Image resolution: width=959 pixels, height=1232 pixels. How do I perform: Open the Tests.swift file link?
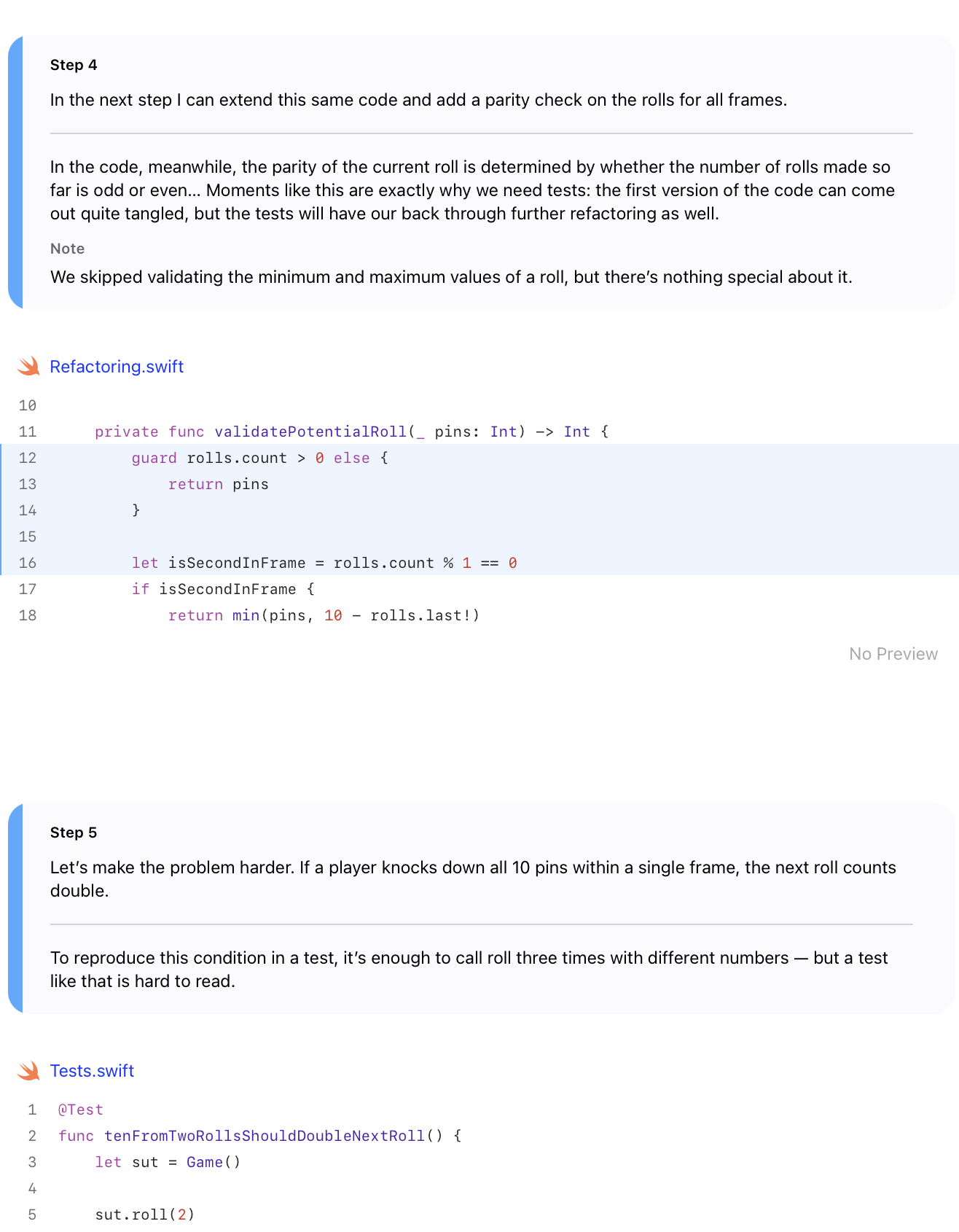click(x=92, y=1071)
